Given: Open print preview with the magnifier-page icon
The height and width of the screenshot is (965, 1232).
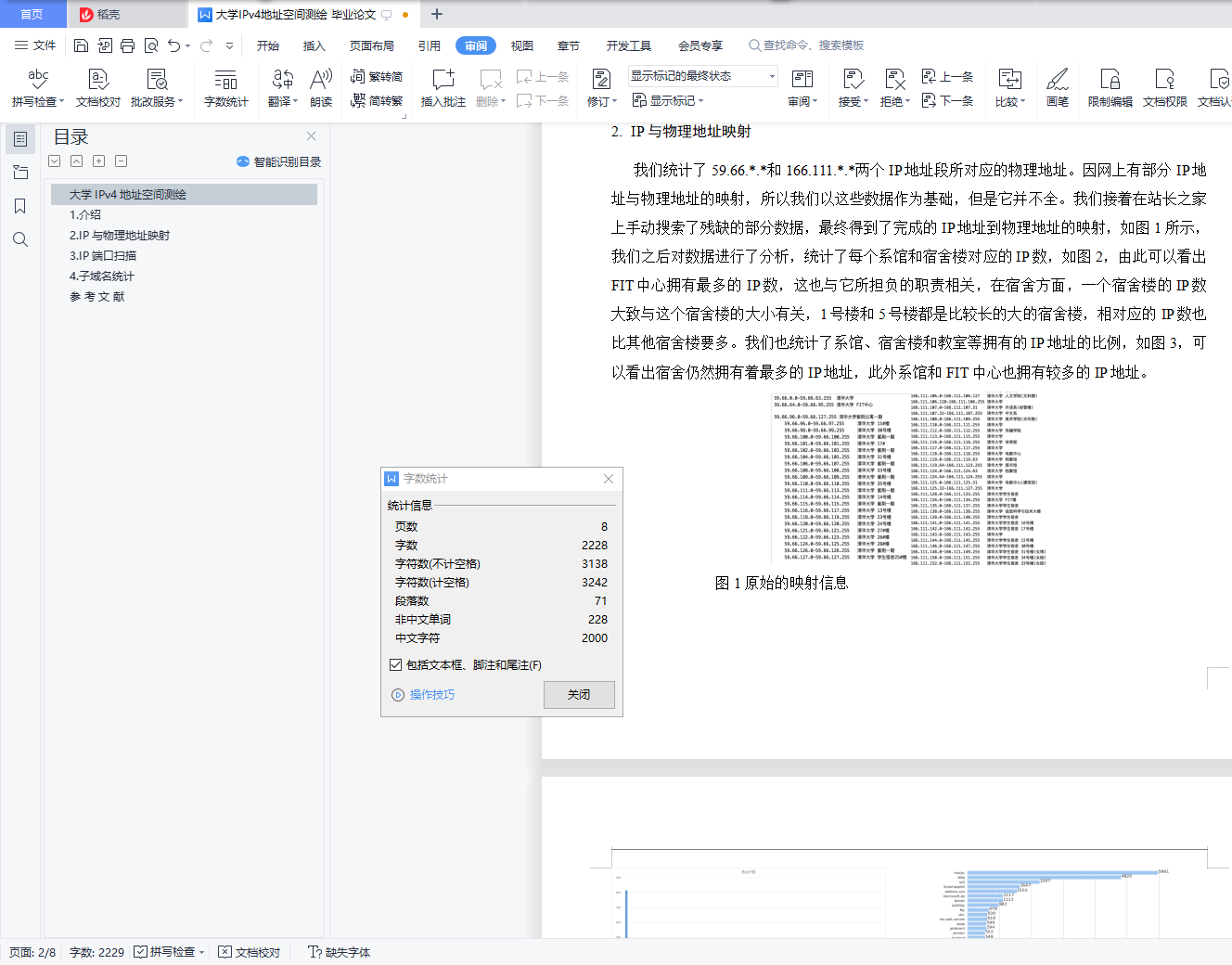Looking at the screenshot, I should tap(150, 45).
